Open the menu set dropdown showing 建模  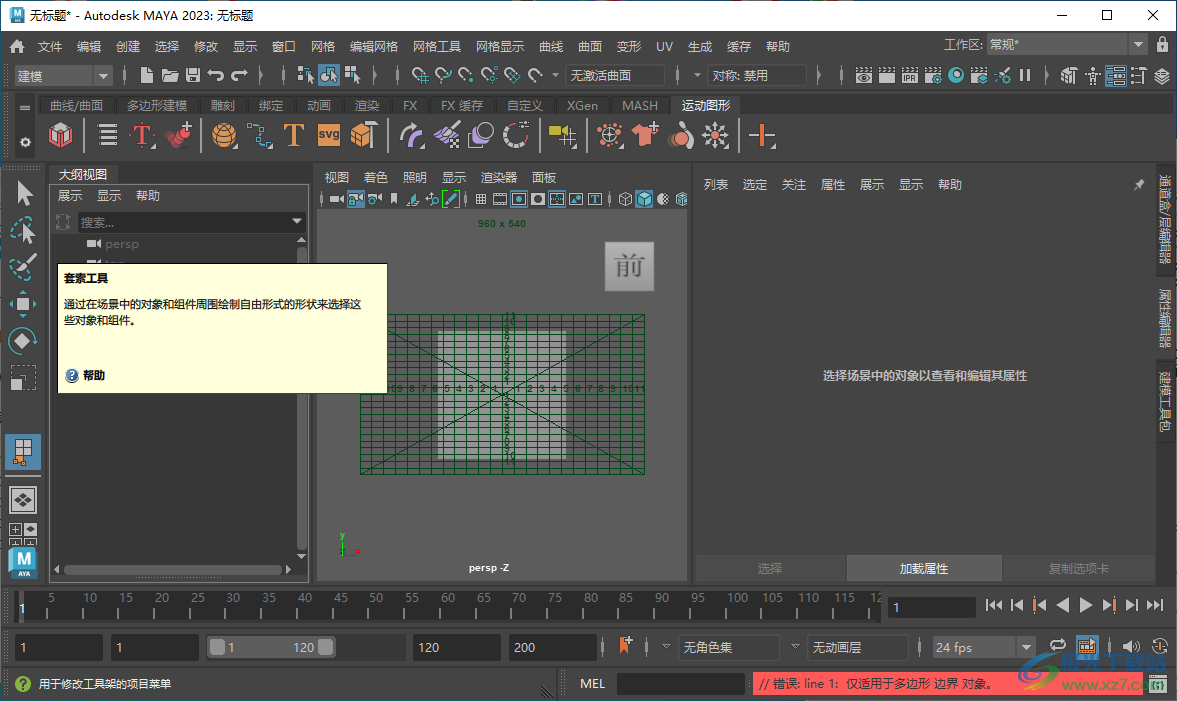point(63,76)
